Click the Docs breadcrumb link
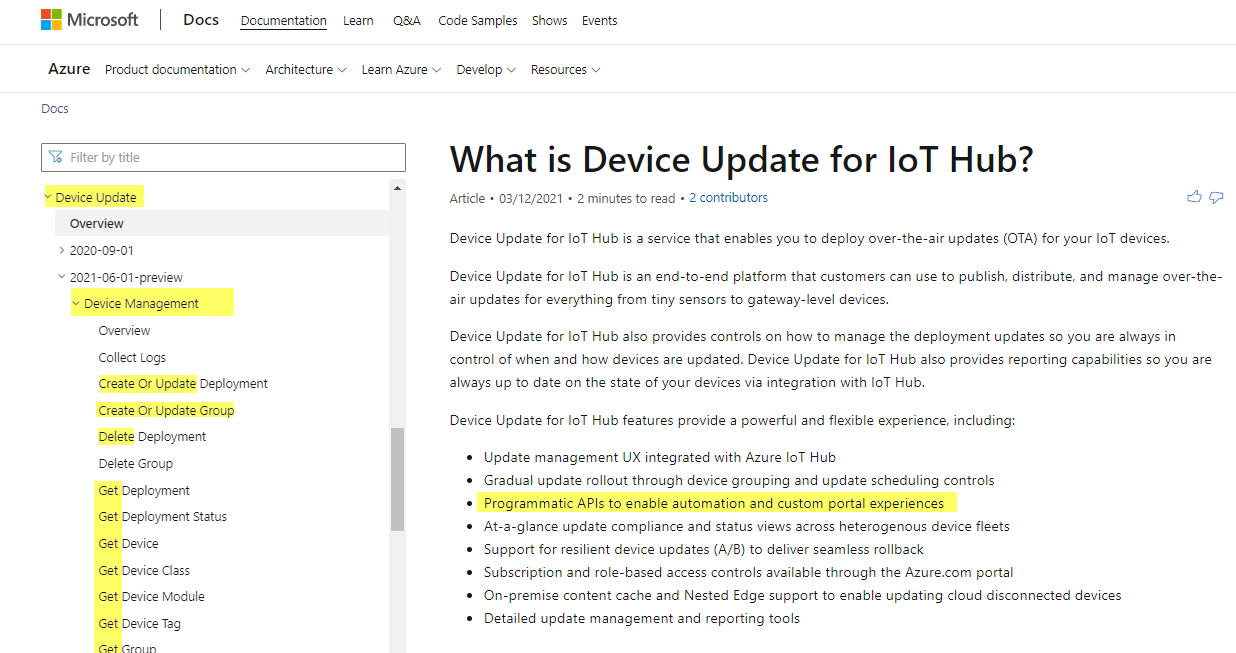Screen dimensions: 1236x653 (x=54, y=108)
